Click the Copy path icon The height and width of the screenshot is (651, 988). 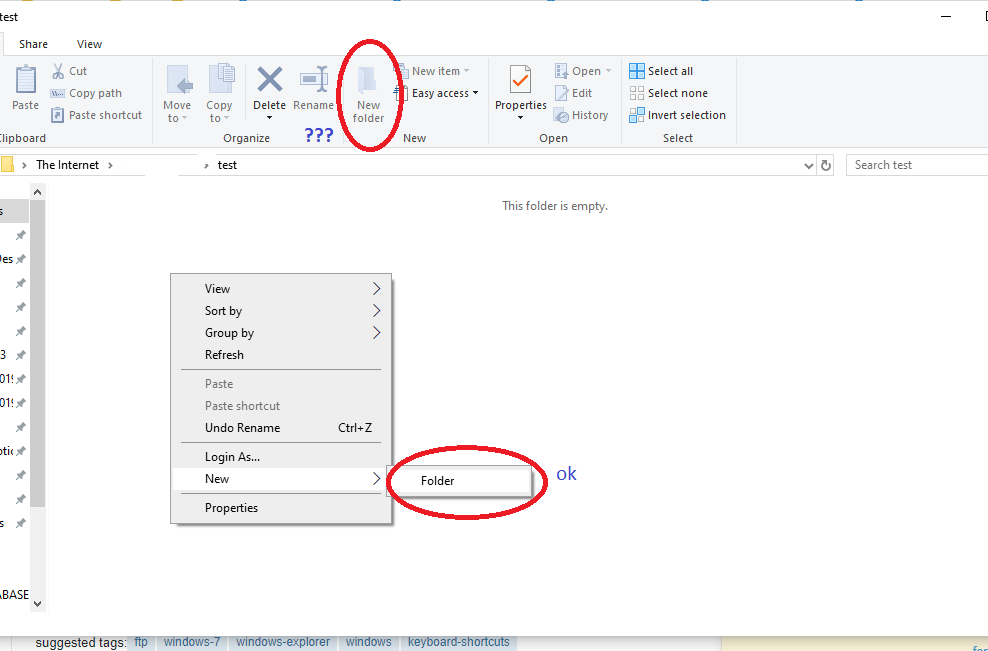coord(58,93)
